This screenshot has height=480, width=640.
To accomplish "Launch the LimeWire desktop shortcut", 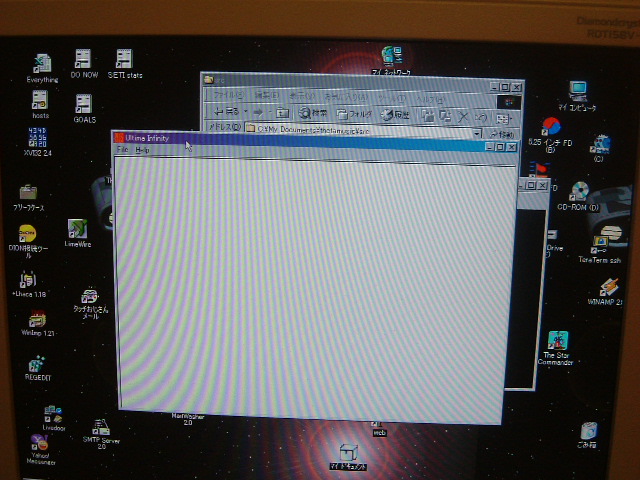I will pos(77,230).
